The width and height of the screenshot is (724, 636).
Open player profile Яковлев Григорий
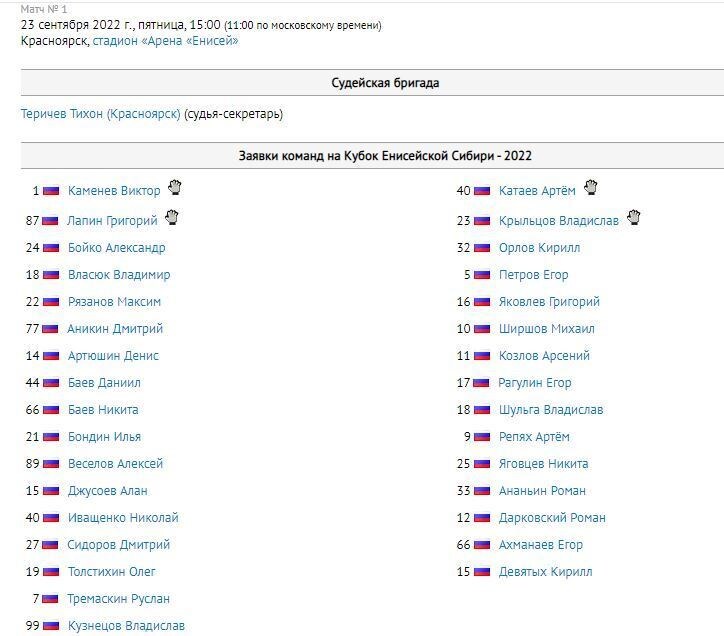[549, 302]
